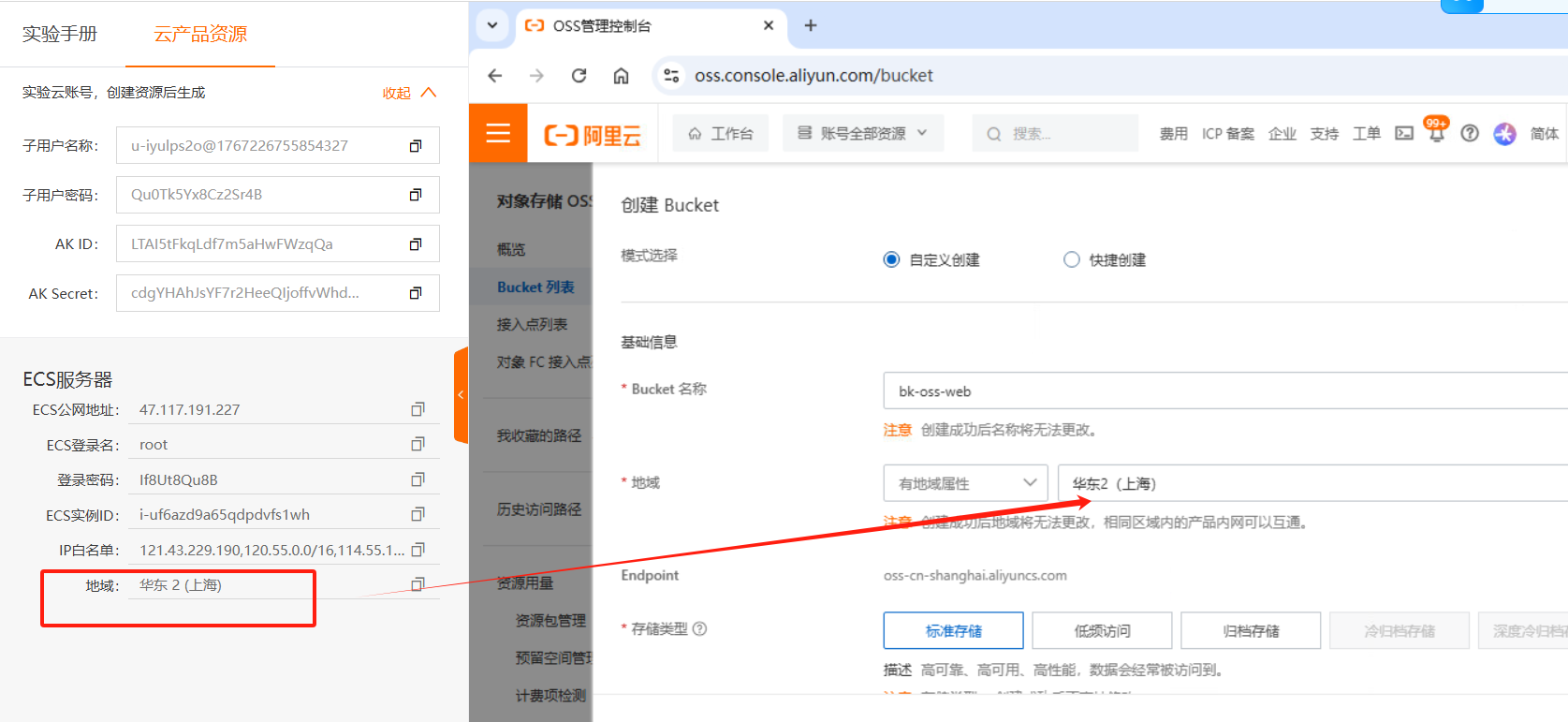This screenshot has height=722, width=1568.
Task: Open 概览 in OSS sidebar
Action: pyautogui.click(x=511, y=249)
